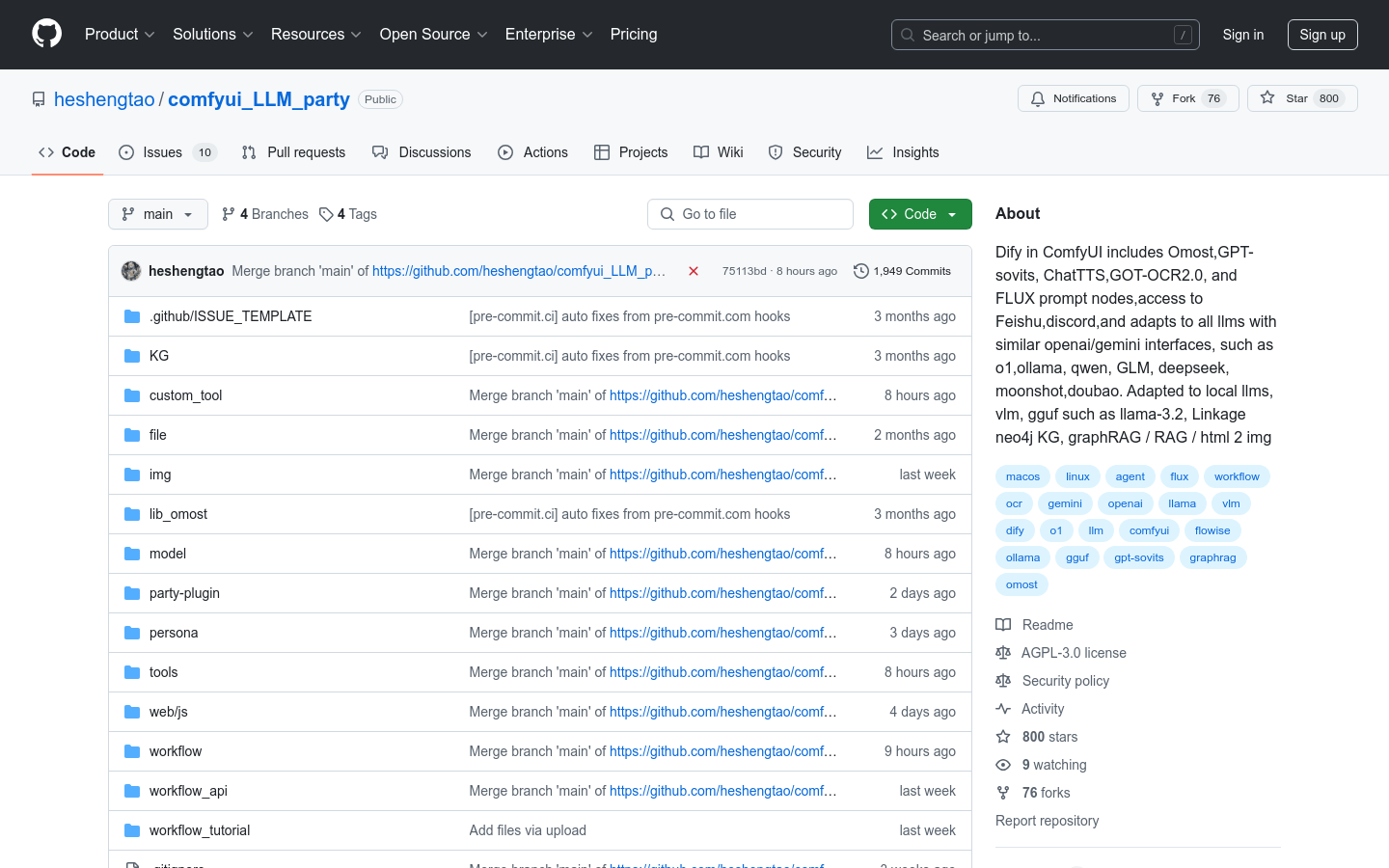Expand the Solutions menu
The height and width of the screenshot is (868, 1389).
(212, 34)
